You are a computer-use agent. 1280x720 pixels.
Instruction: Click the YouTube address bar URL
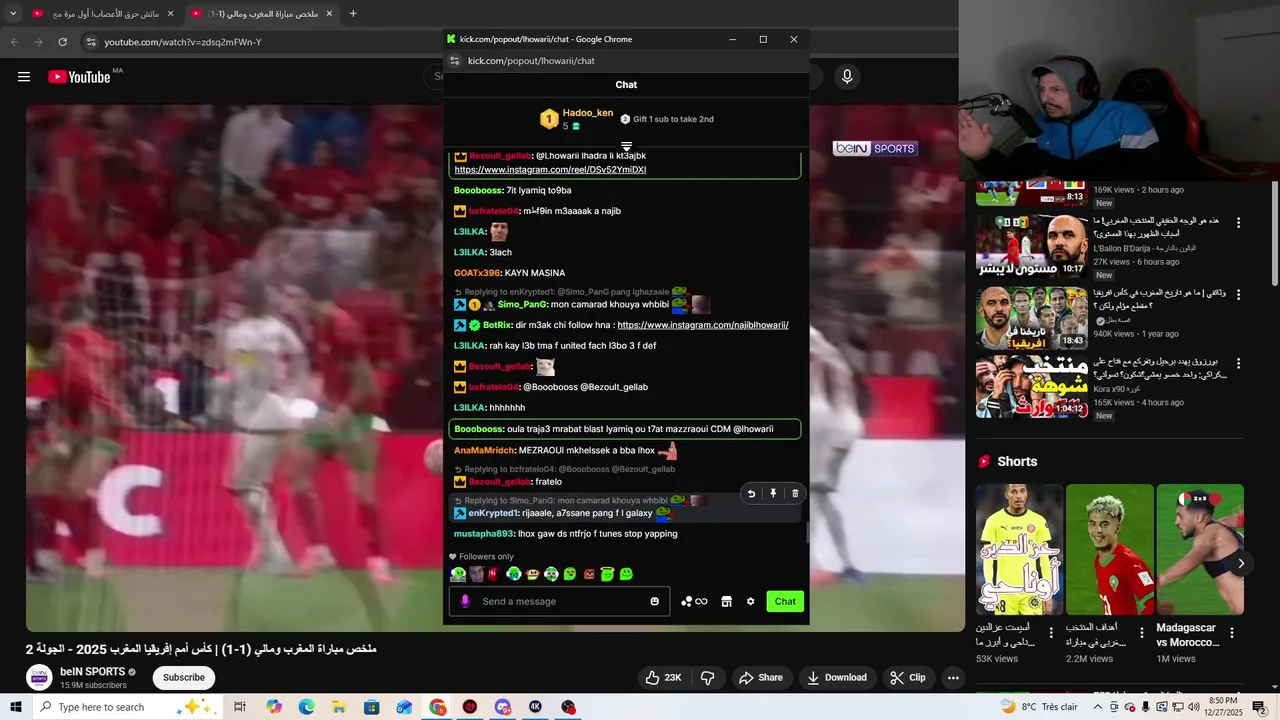click(x=183, y=42)
